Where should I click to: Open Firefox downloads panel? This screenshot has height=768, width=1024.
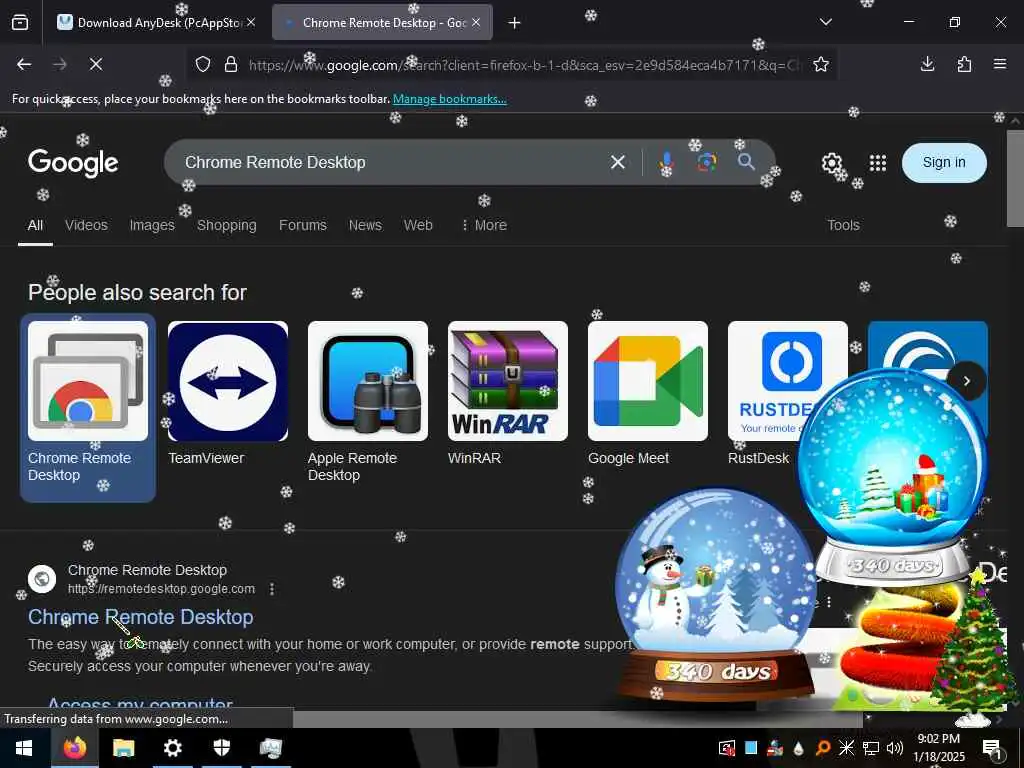point(927,64)
